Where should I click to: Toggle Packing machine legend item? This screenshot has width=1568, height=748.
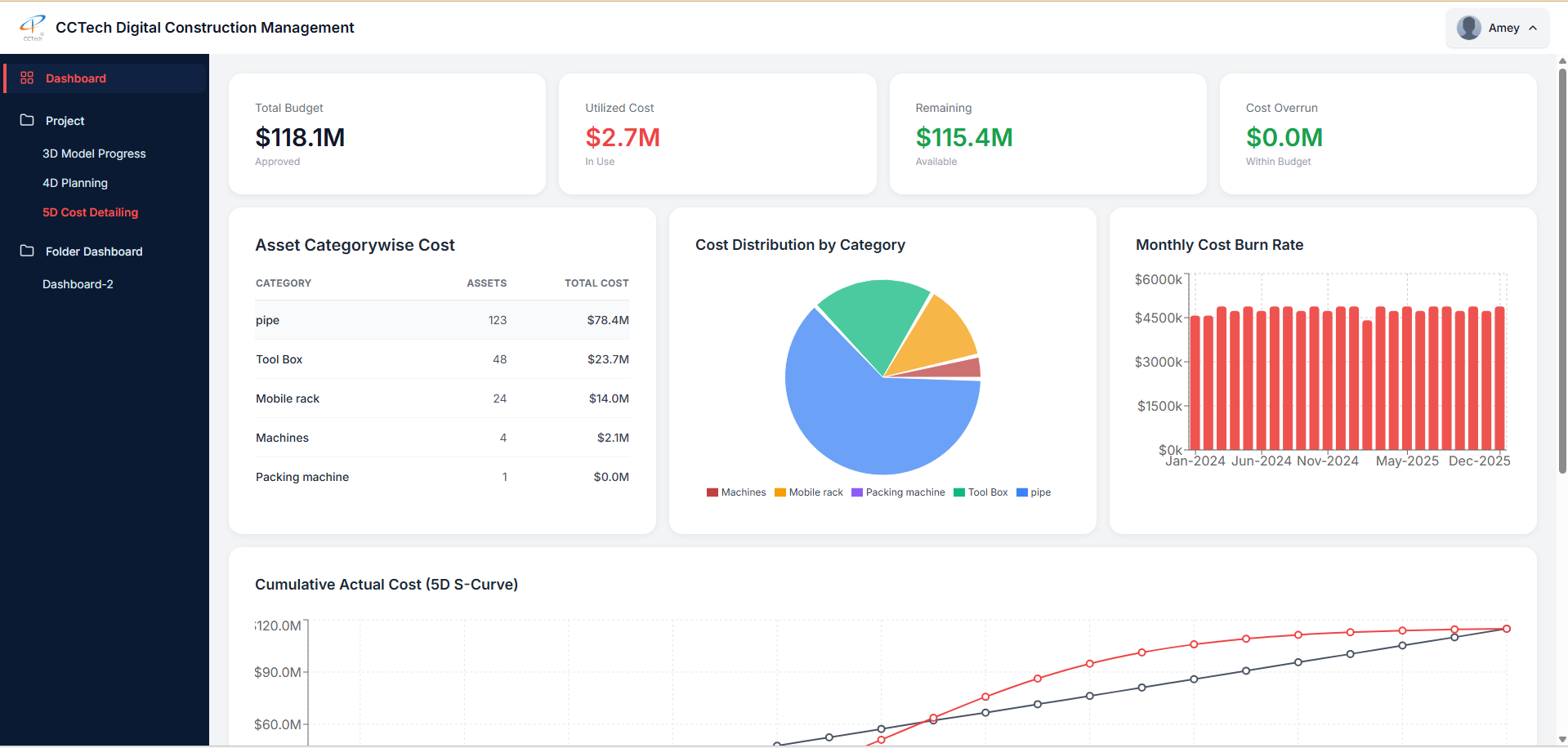click(x=898, y=492)
